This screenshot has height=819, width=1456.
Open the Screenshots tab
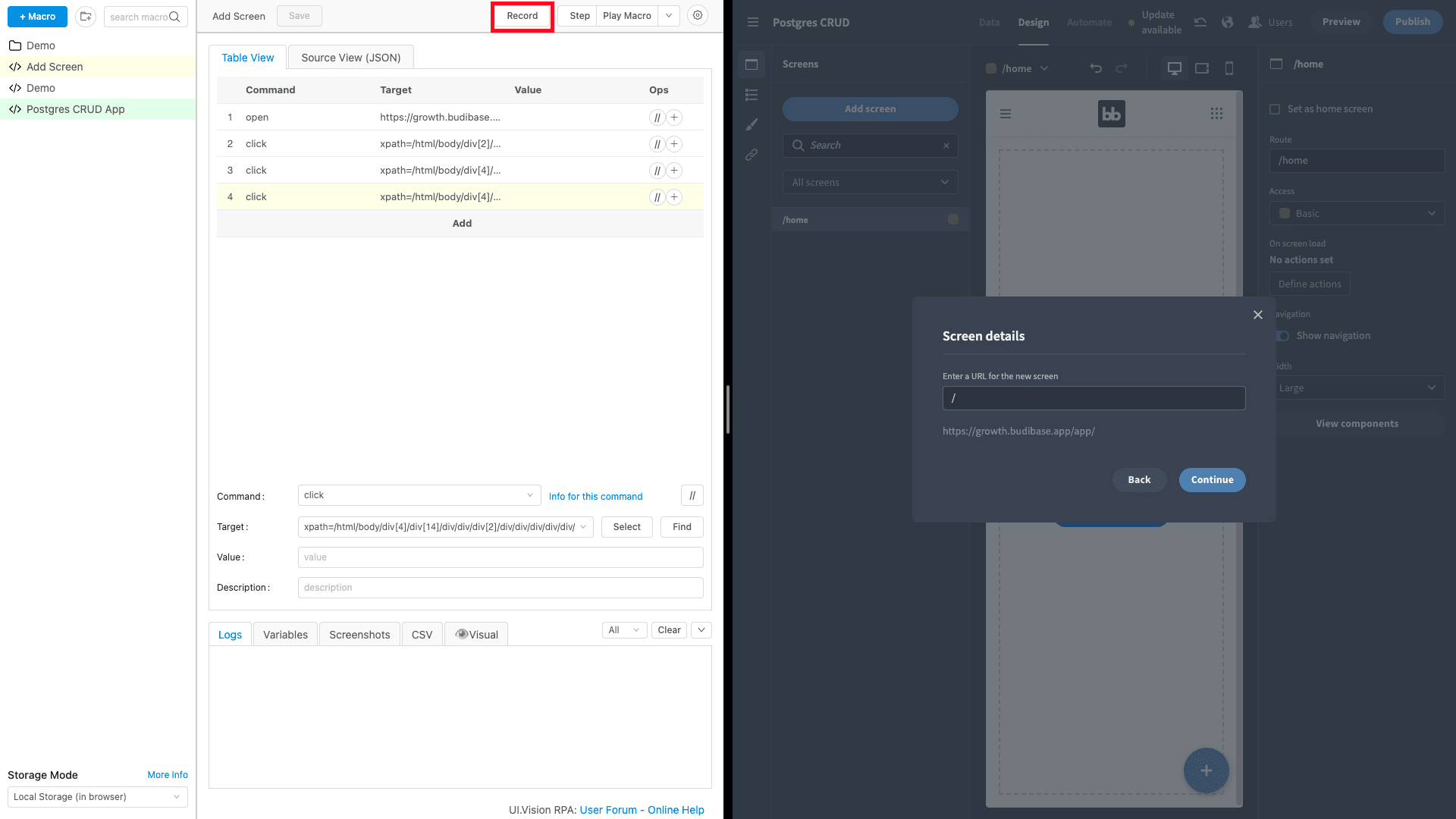359,635
